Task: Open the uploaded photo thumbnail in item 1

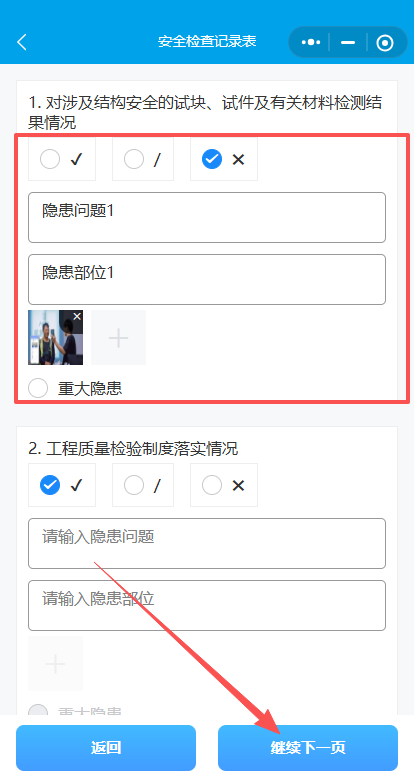Action: (55, 338)
